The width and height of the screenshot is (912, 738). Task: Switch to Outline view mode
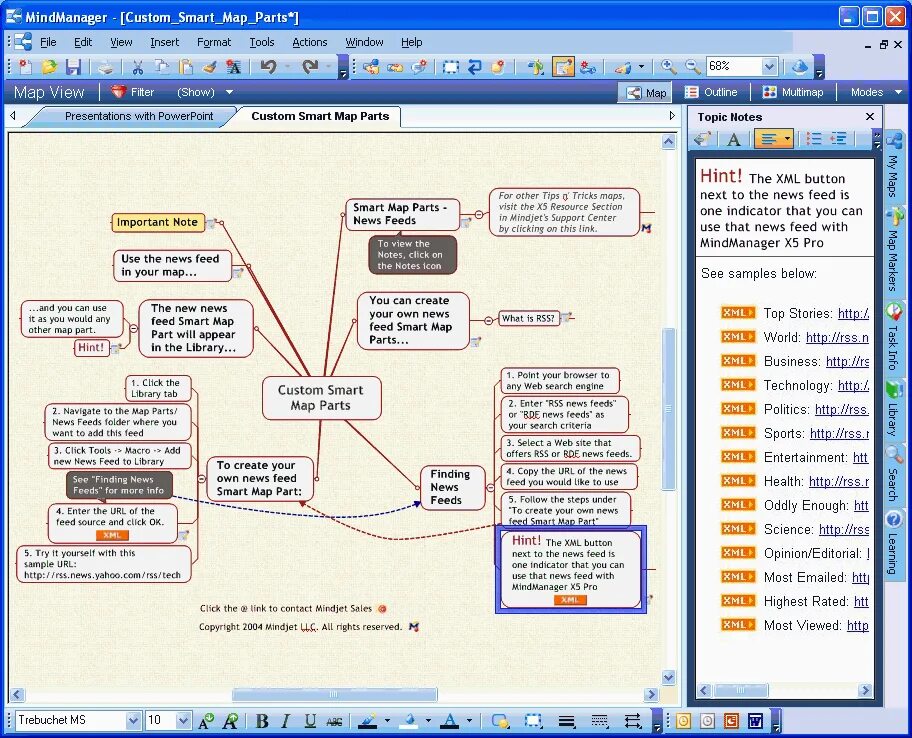coord(711,92)
